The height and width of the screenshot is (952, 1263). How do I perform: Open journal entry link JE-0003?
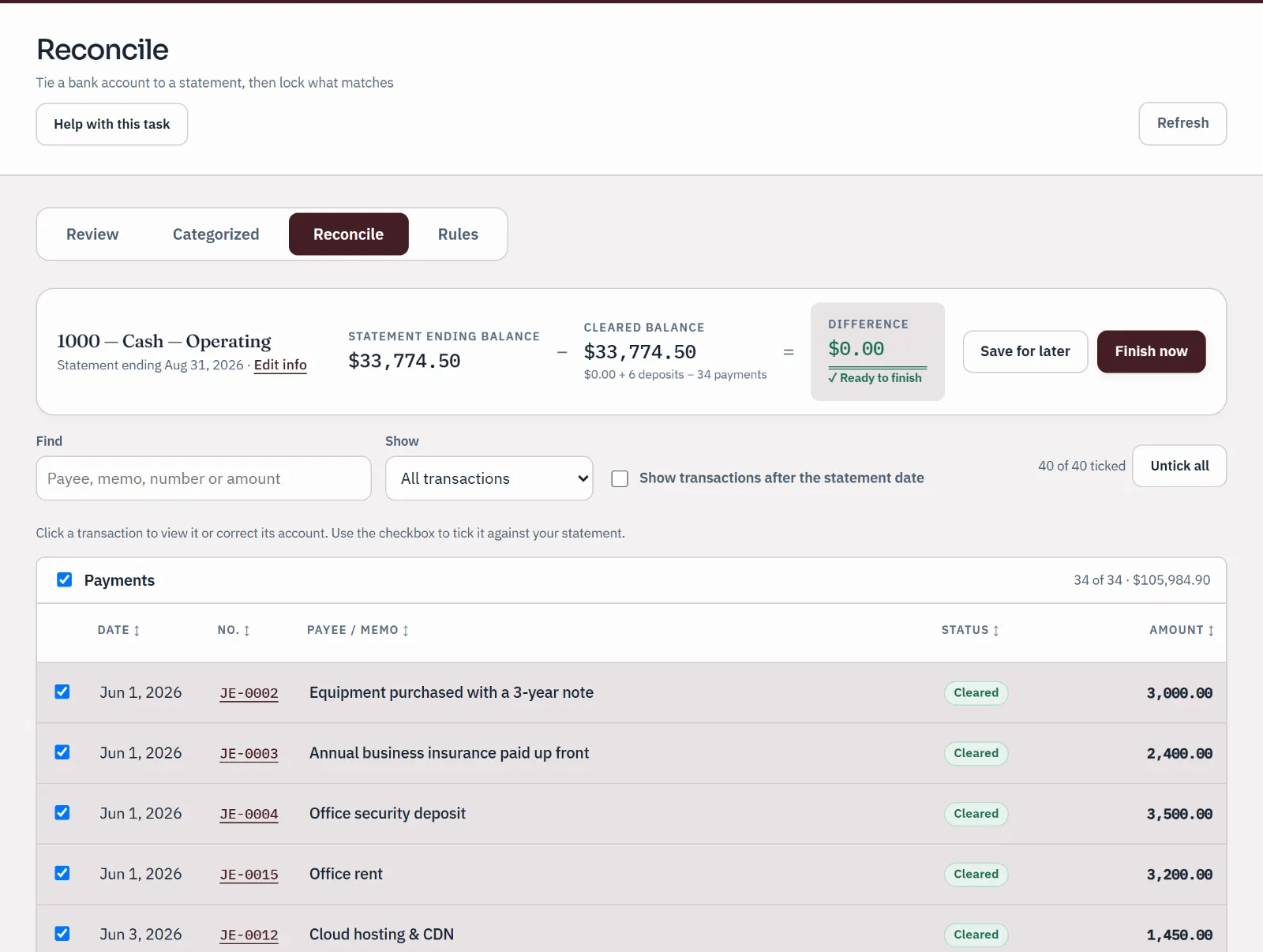pyautogui.click(x=249, y=754)
